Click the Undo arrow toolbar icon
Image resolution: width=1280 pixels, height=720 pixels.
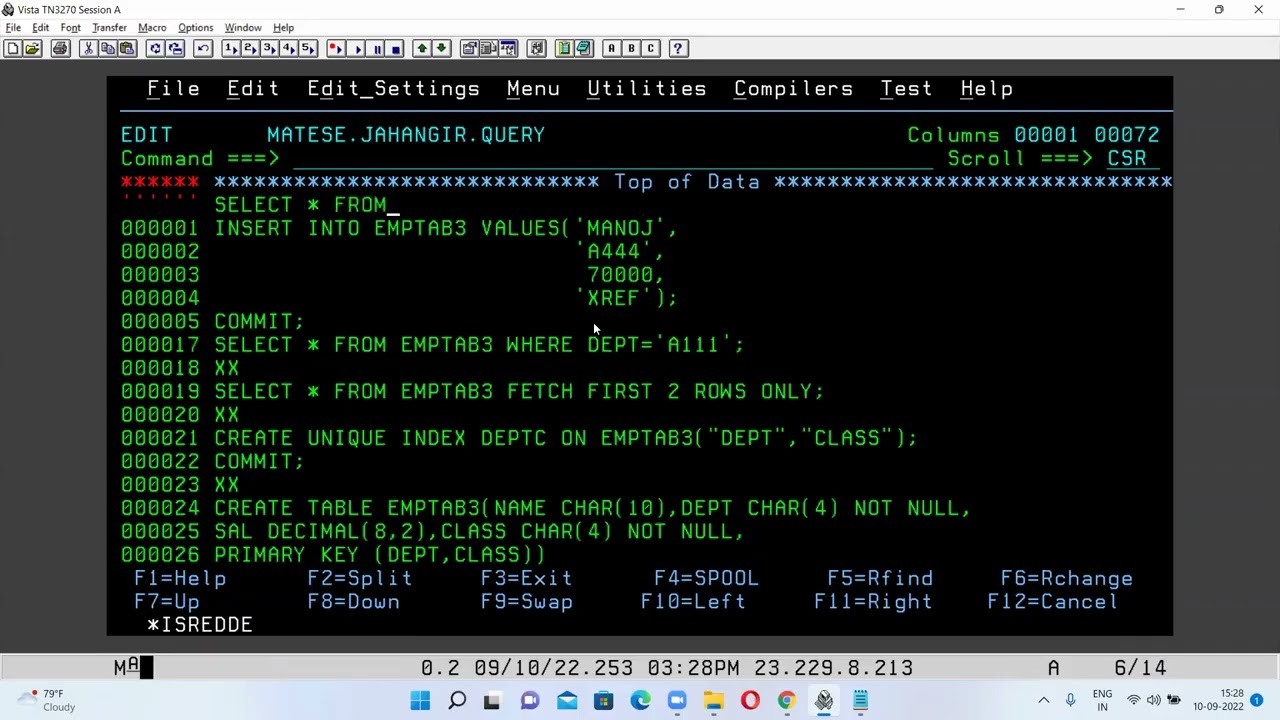click(x=203, y=48)
